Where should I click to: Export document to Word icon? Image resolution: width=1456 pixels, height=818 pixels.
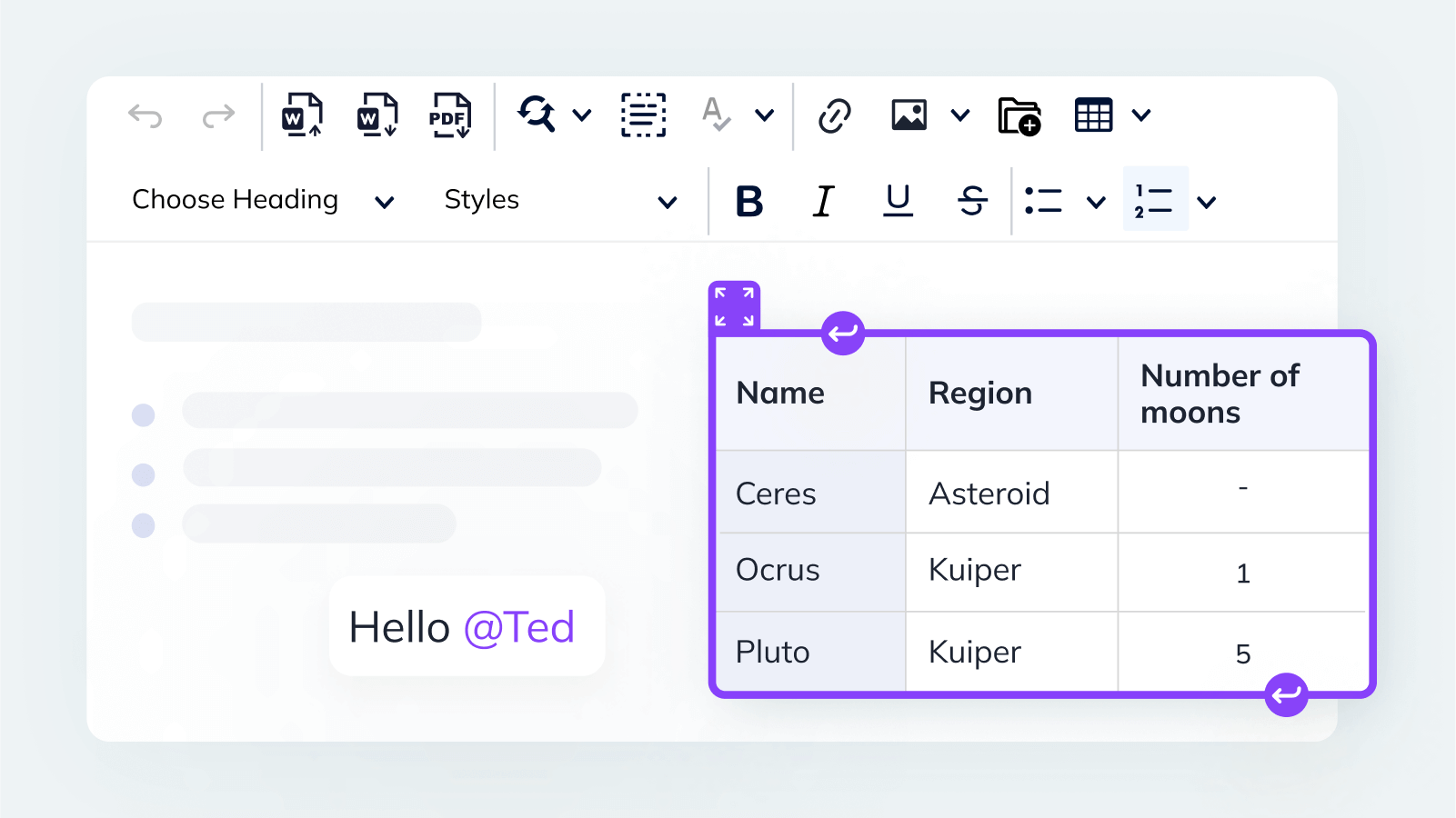pyautogui.click(x=377, y=115)
